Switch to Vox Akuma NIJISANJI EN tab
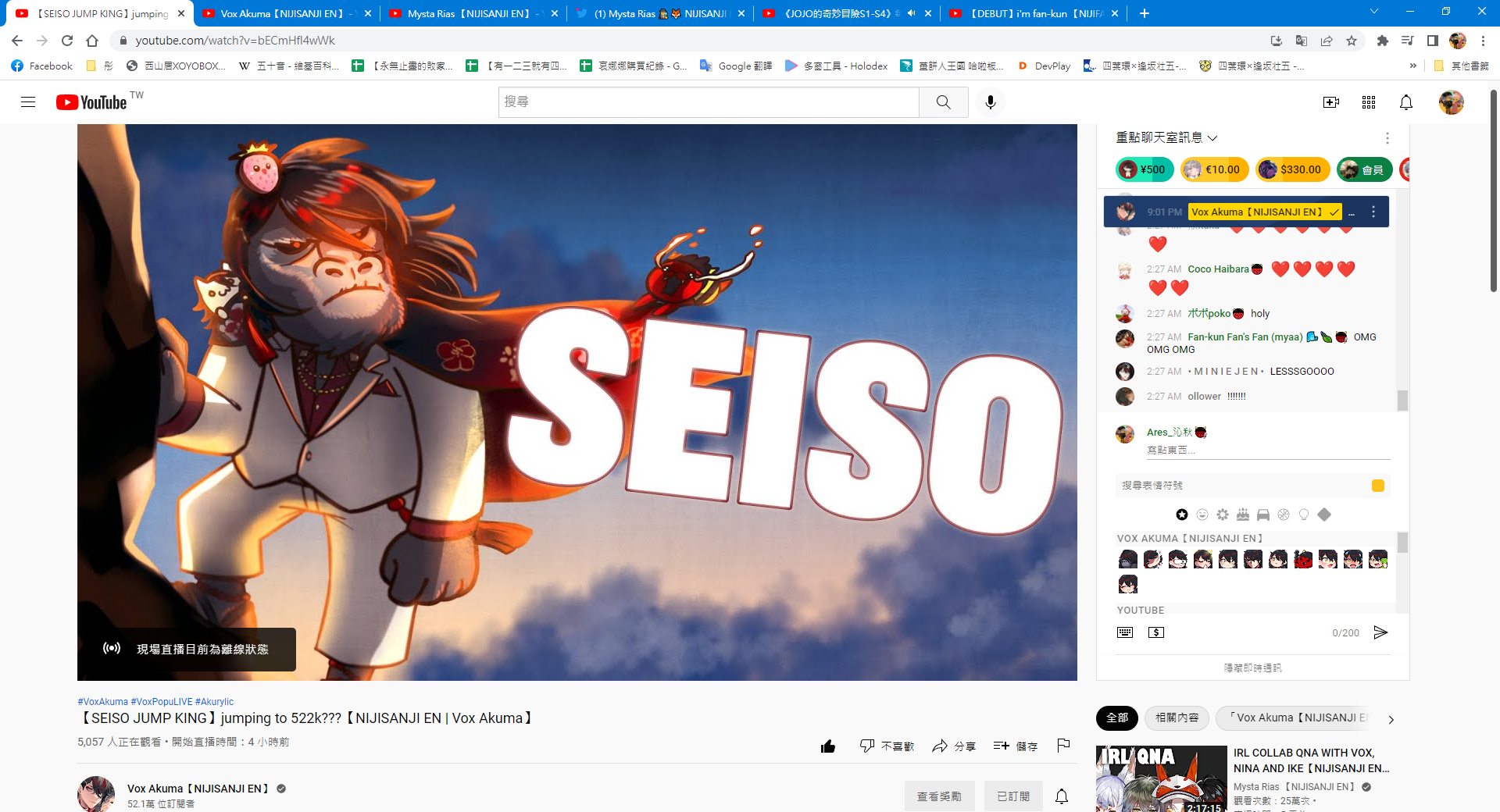The width and height of the screenshot is (1500, 812). (x=286, y=13)
